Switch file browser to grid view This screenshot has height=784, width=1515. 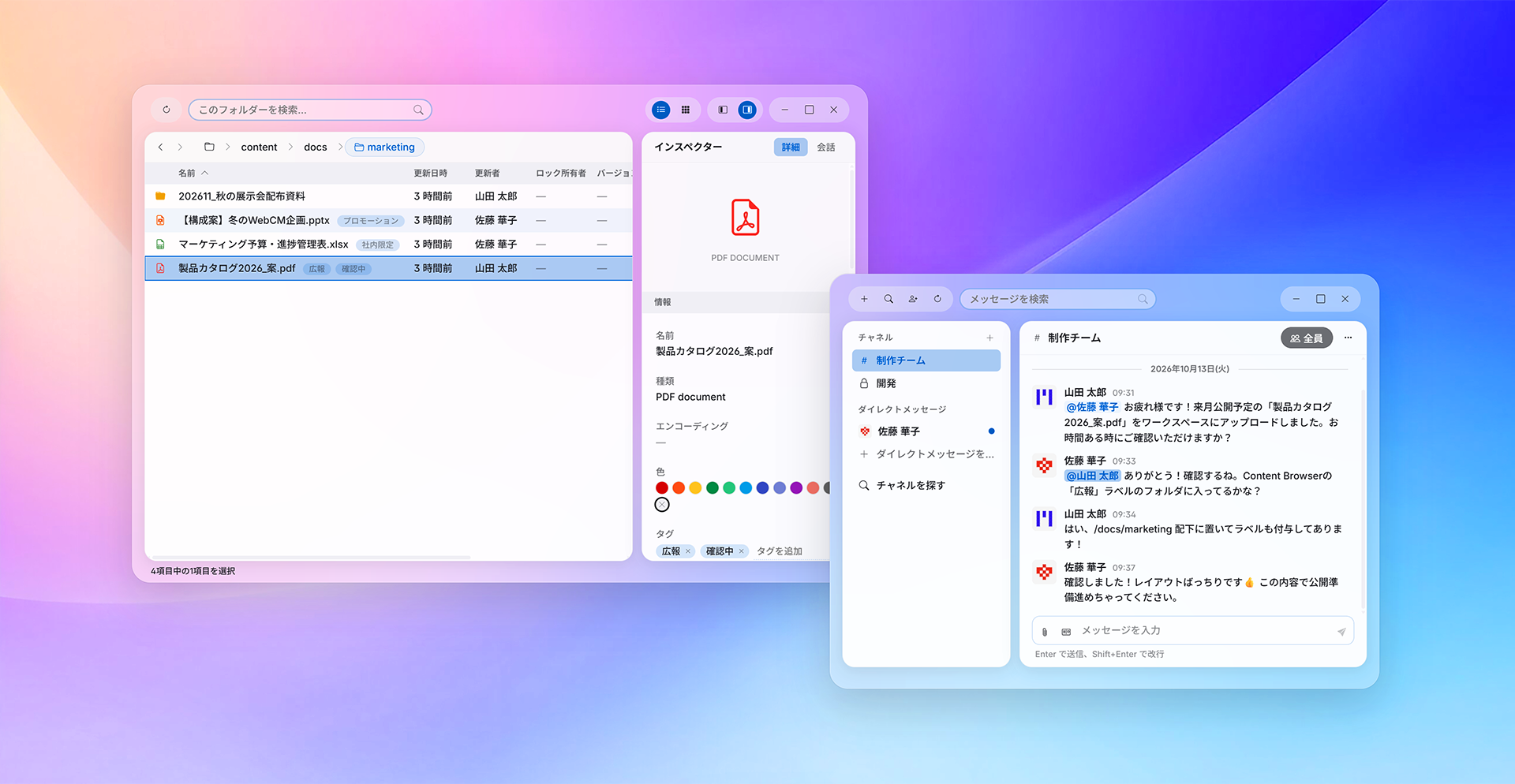pyautogui.click(x=686, y=110)
